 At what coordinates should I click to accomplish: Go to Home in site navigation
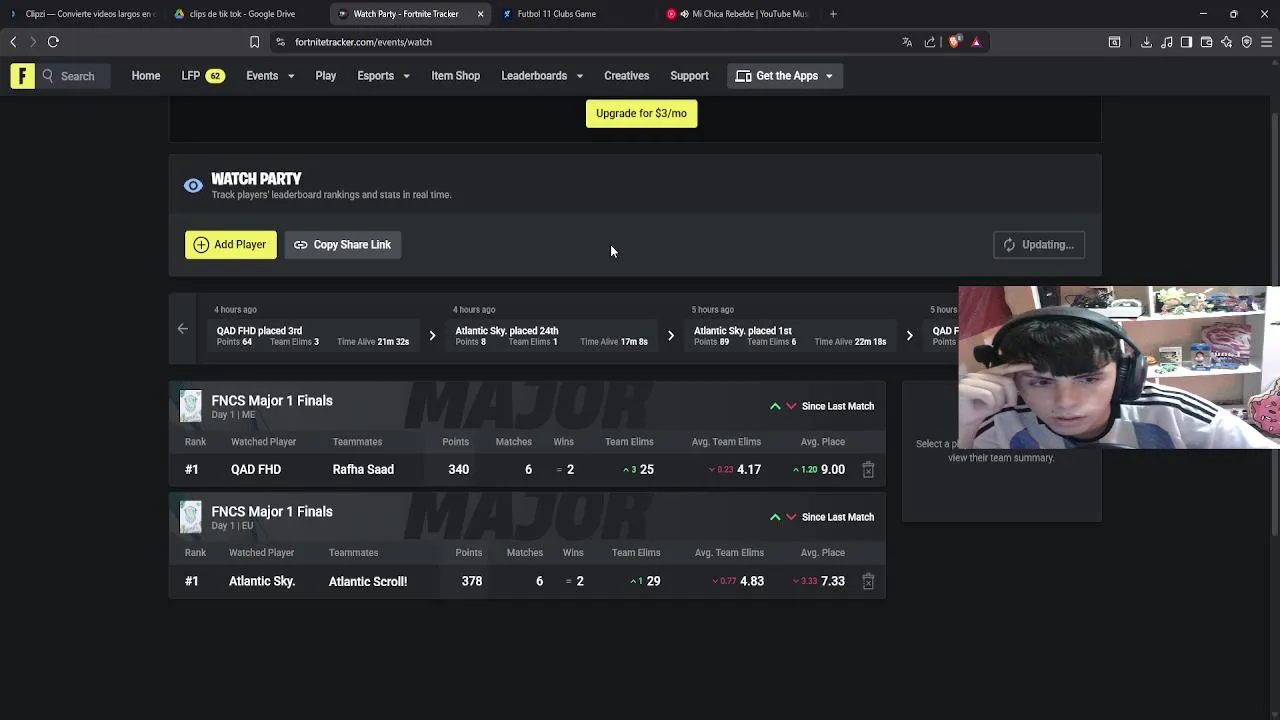pos(146,76)
